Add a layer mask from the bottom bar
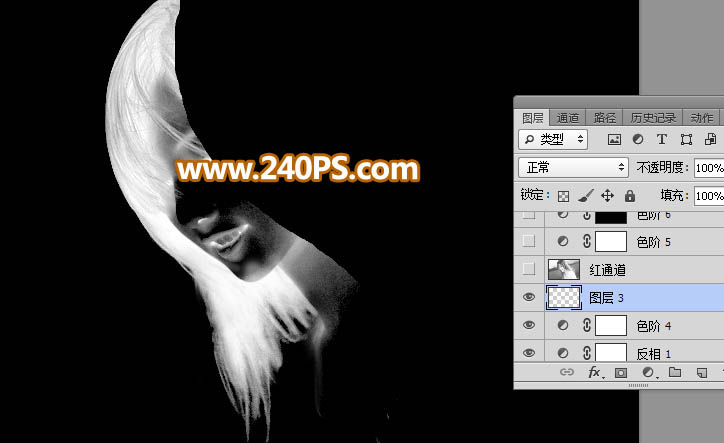Image resolution: width=724 pixels, height=443 pixels. coord(620,372)
